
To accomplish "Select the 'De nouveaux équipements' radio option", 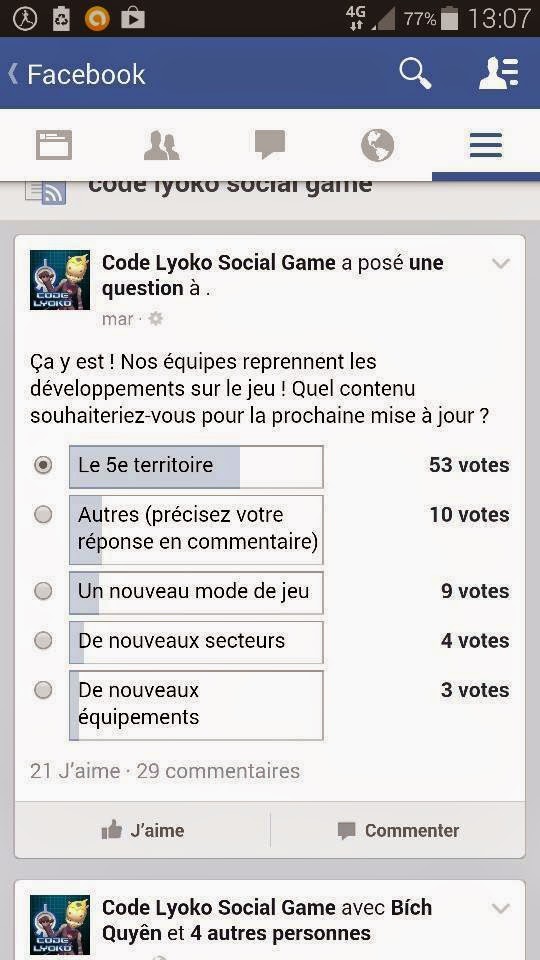I will click(x=43, y=691).
